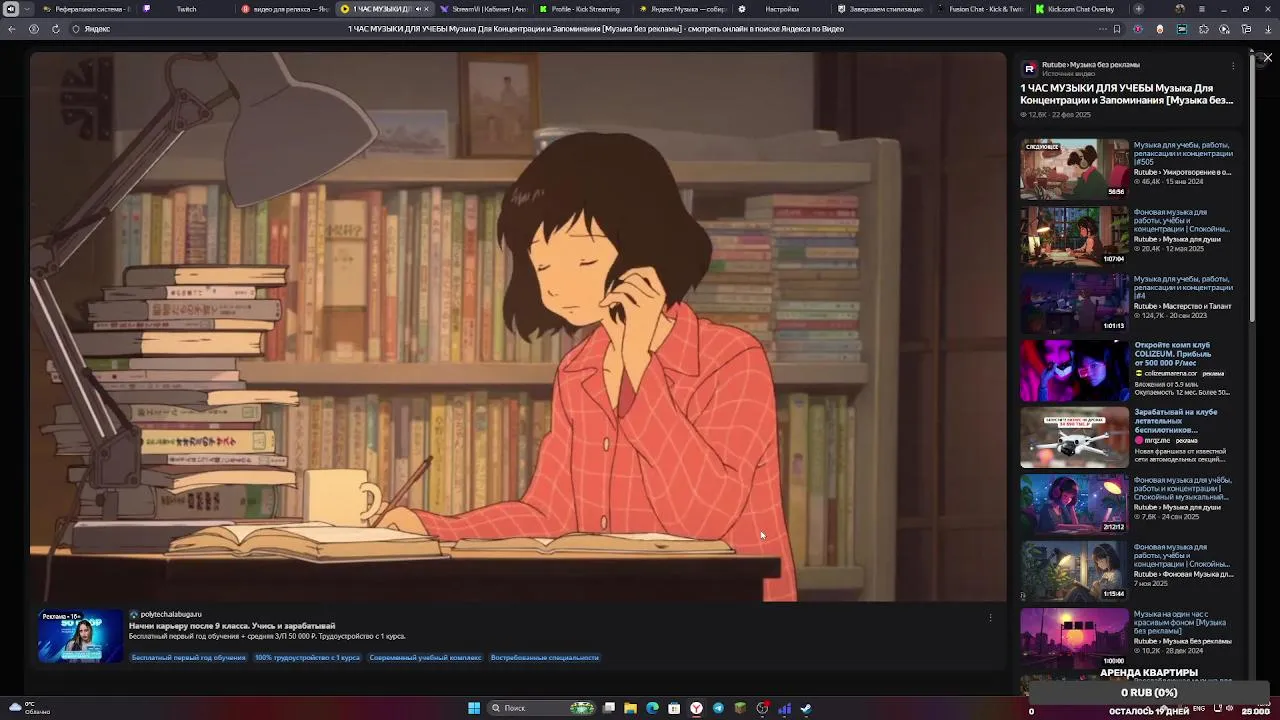Open Фоновая музыка video from 24 сен 2025
The image size is (1280, 720).
coord(1183,488)
